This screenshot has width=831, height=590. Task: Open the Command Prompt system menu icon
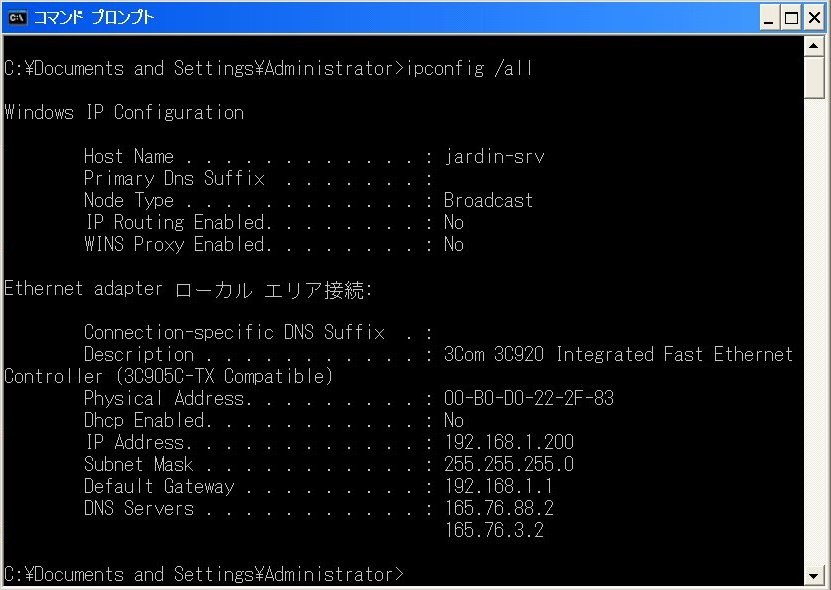pos(16,17)
